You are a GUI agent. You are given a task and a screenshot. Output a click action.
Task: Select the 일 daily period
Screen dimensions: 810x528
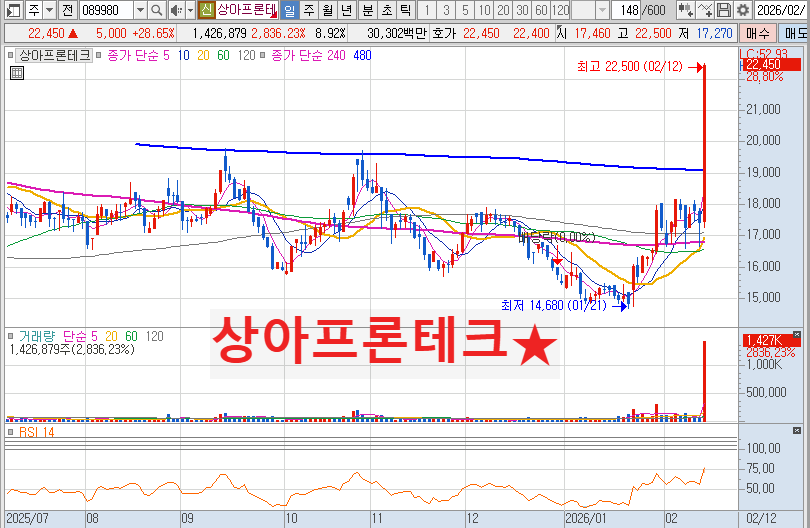pyautogui.click(x=290, y=10)
